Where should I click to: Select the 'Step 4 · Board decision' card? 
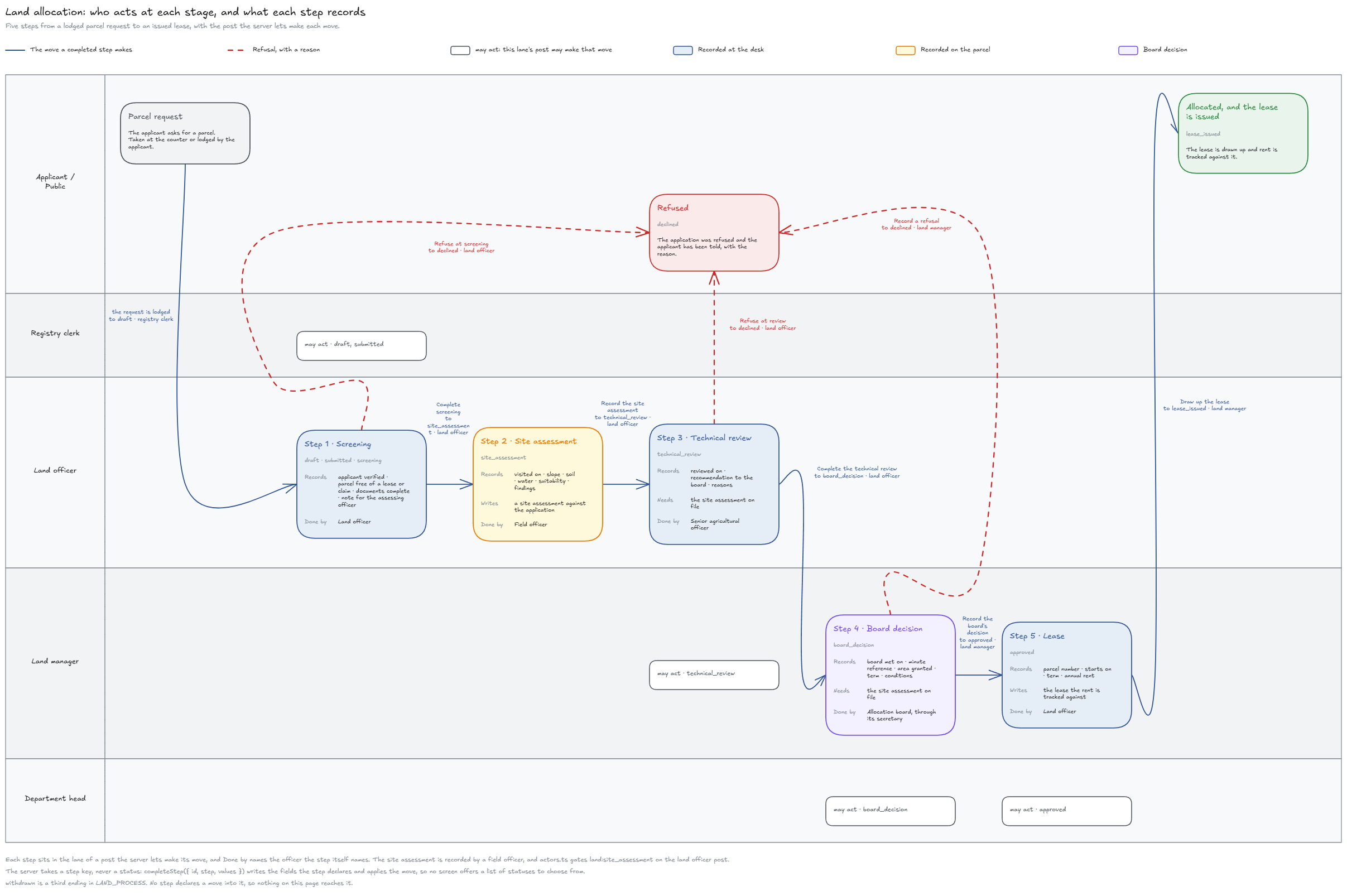pyautogui.click(x=890, y=675)
